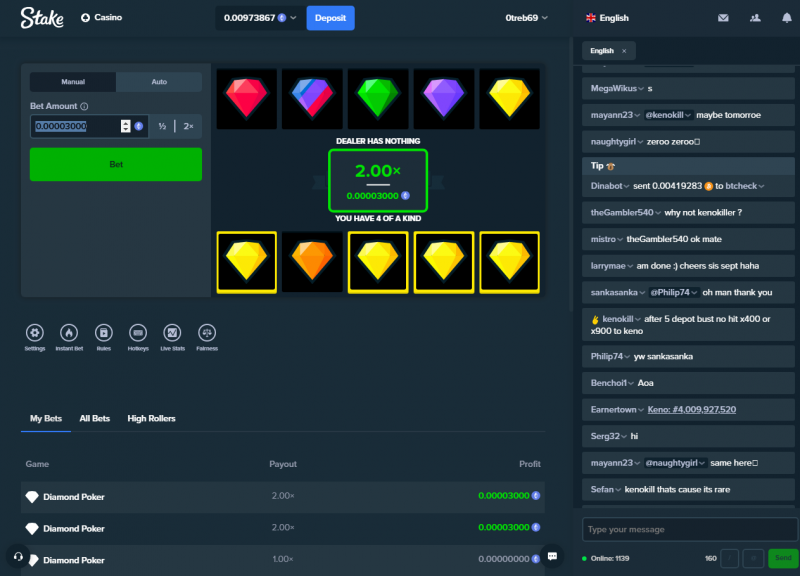Viewport: 800px width, 576px height.
Task: Open theGambler540 user dropdown in chat
Action: pyautogui.click(x=626, y=212)
